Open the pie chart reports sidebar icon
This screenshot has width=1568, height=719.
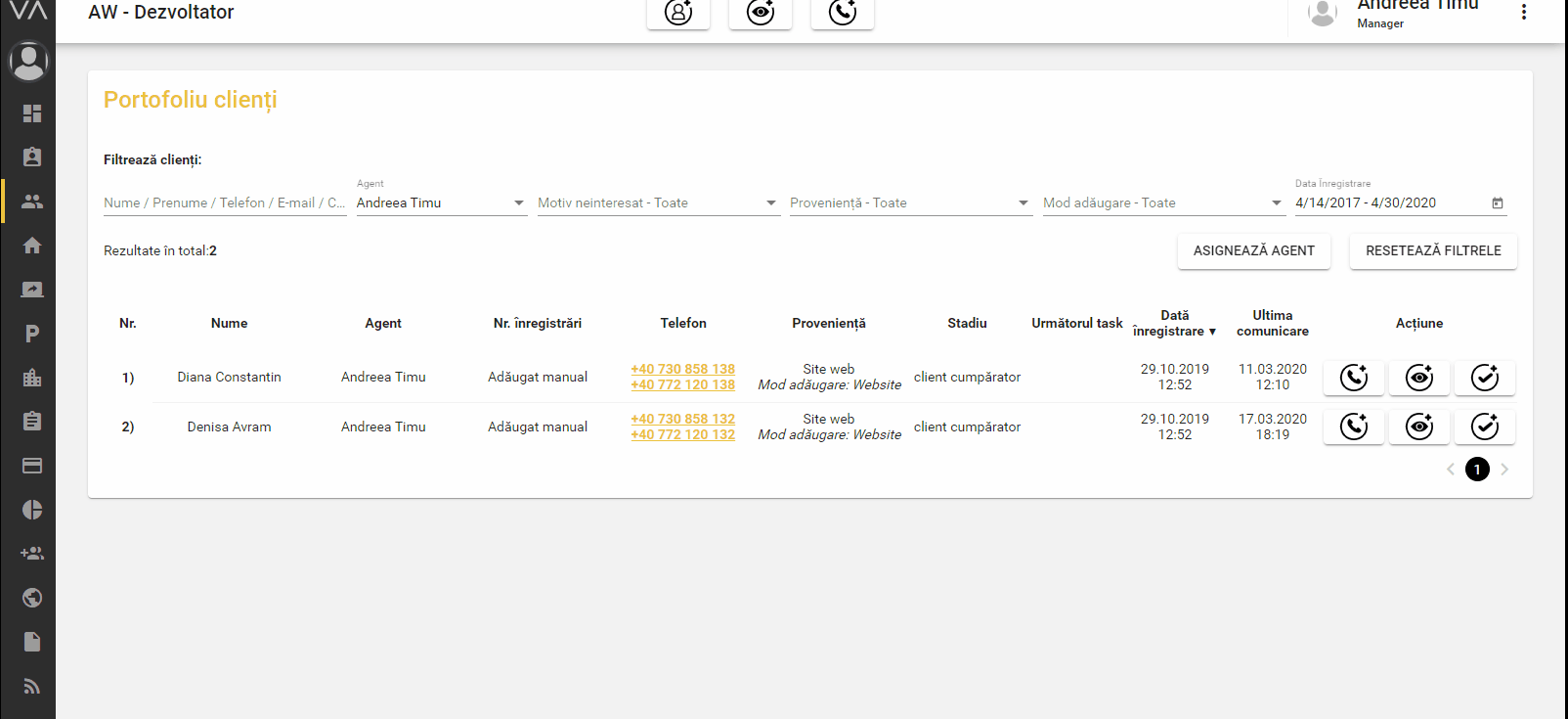click(32, 510)
